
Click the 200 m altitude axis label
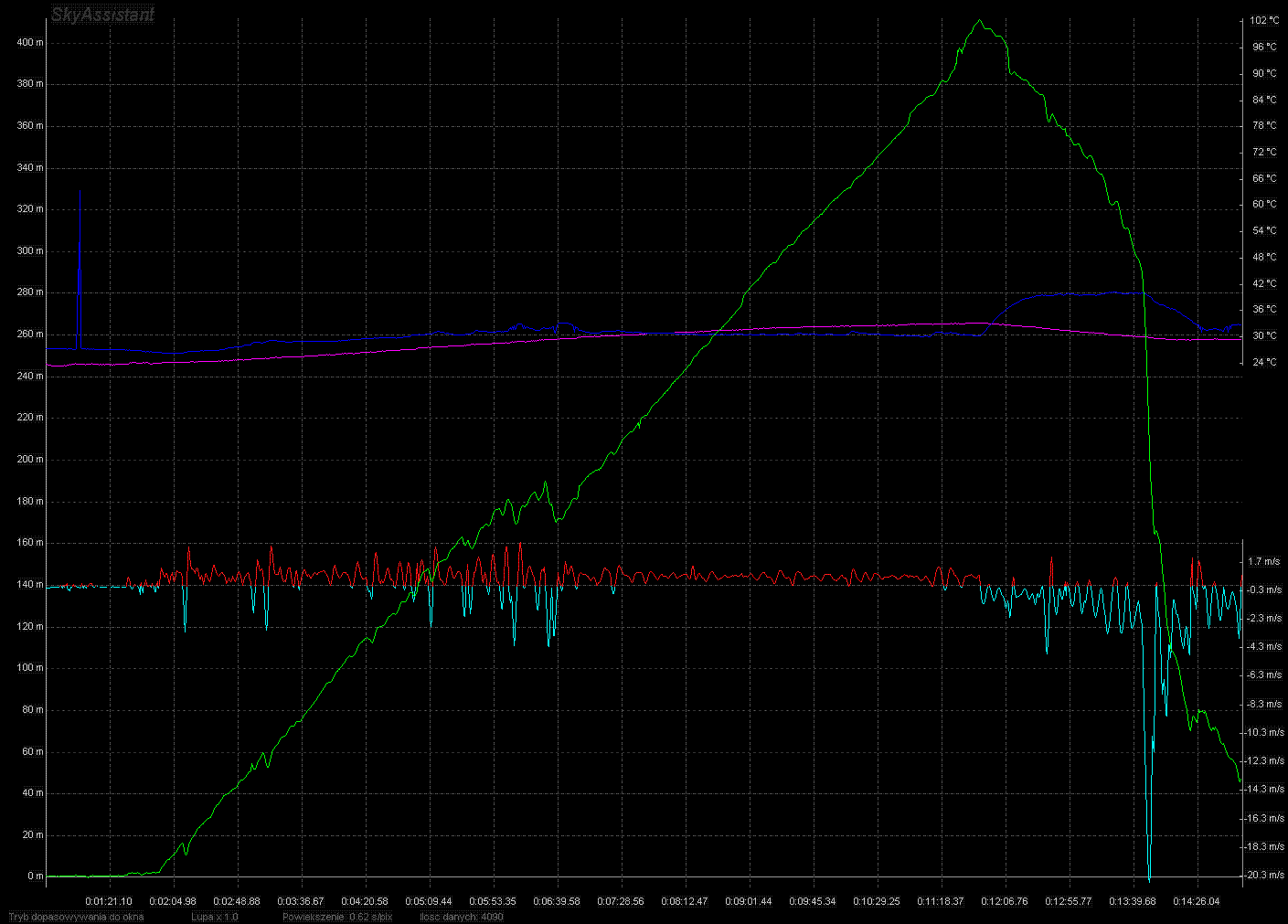pyautogui.click(x=30, y=460)
